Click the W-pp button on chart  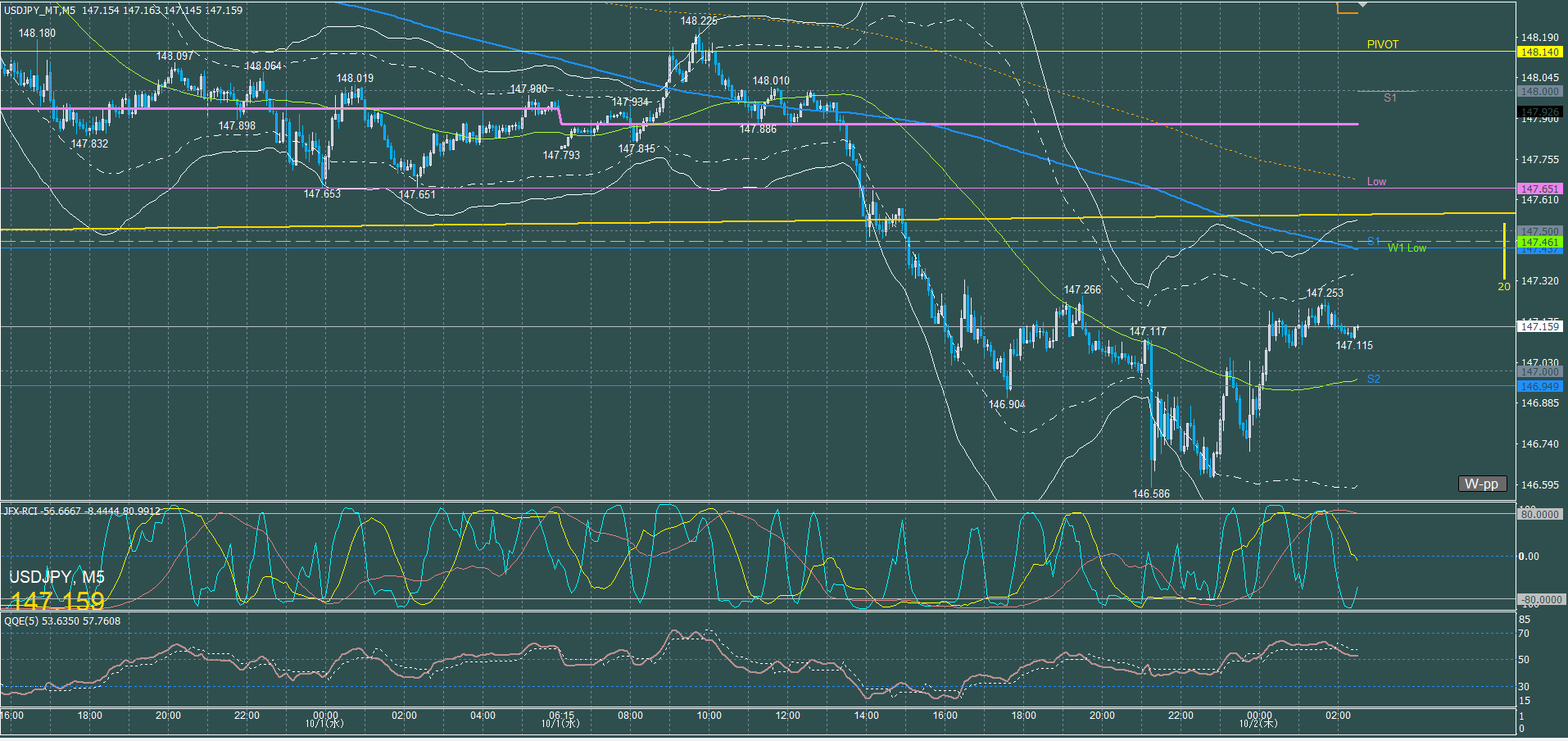coord(1481,484)
